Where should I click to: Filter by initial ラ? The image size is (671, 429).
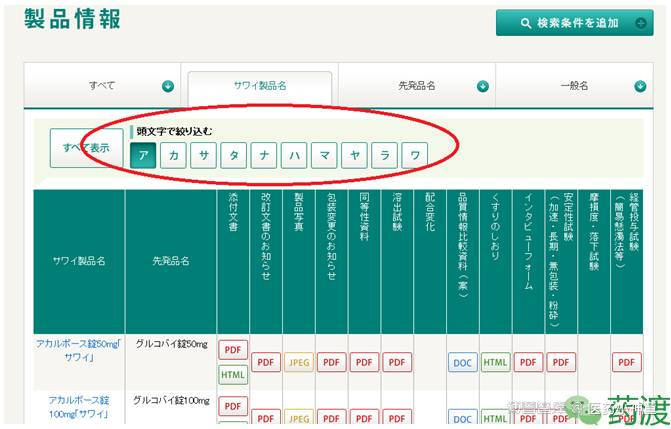point(385,155)
